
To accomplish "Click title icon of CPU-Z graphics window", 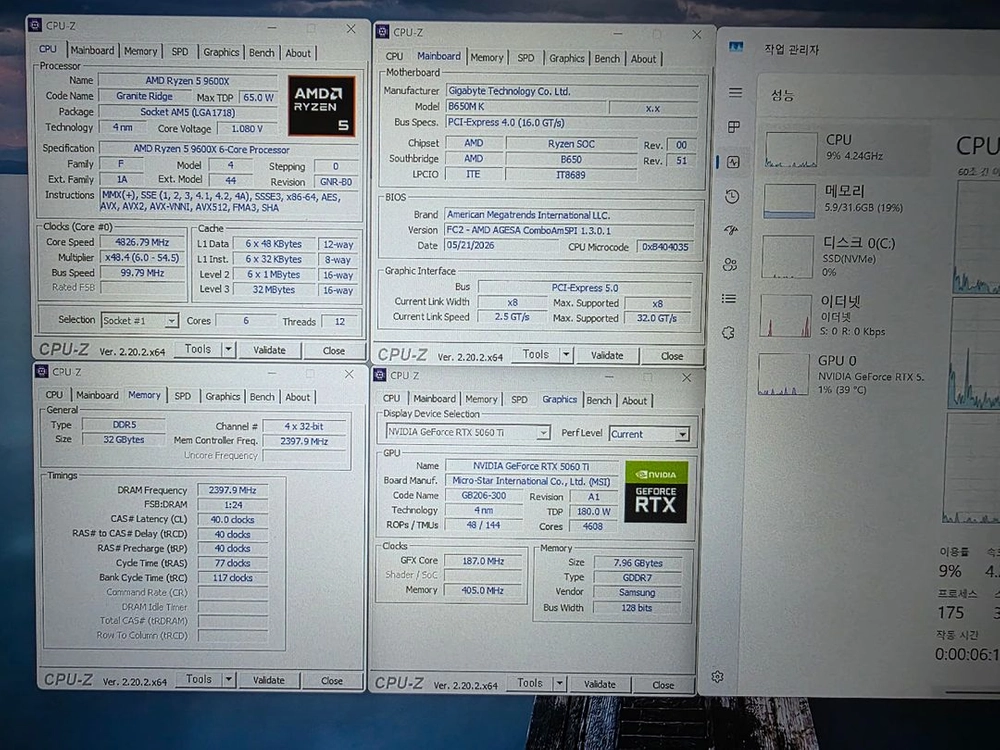I will coord(380,375).
